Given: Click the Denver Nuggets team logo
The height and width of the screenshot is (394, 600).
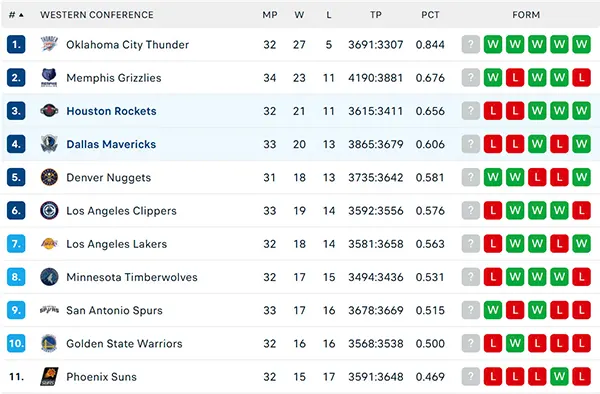Looking at the screenshot, I should point(49,177).
